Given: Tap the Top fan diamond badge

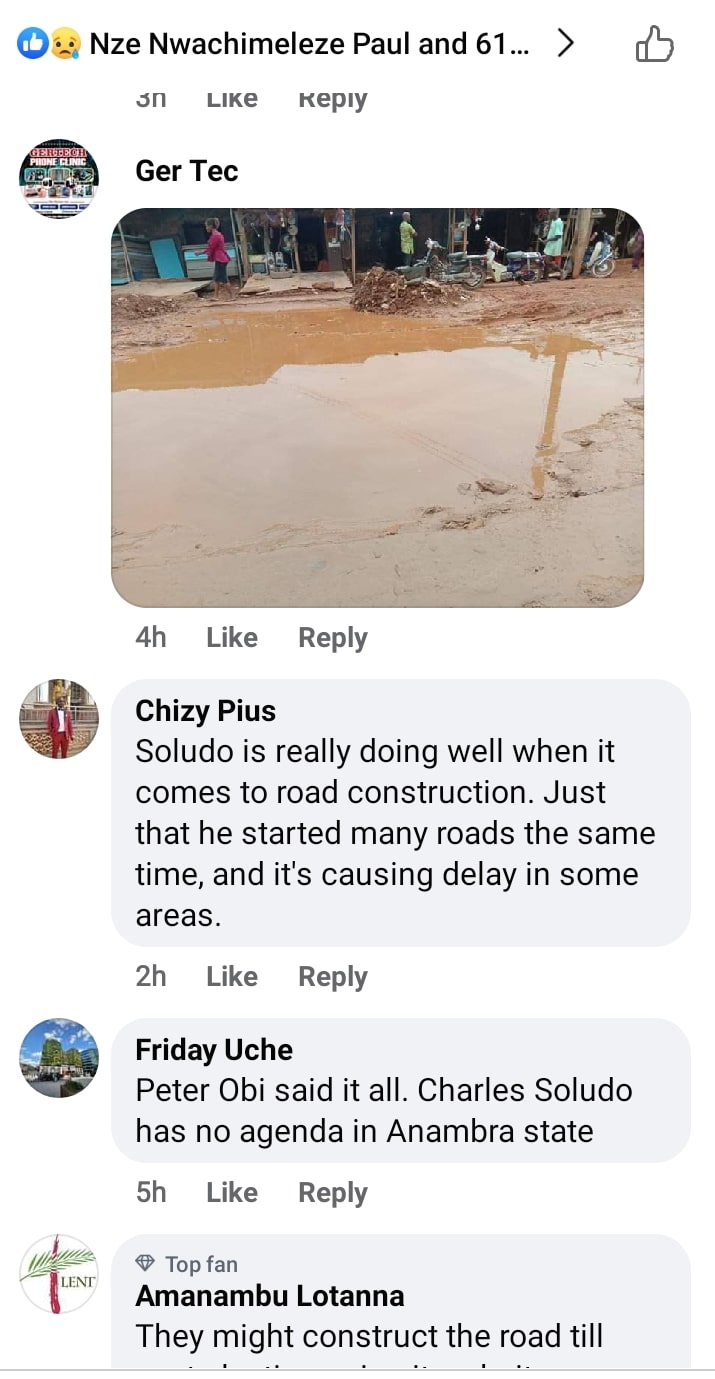Looking at the screenshot, I should pyautogui.click(x=145, y=1264).
